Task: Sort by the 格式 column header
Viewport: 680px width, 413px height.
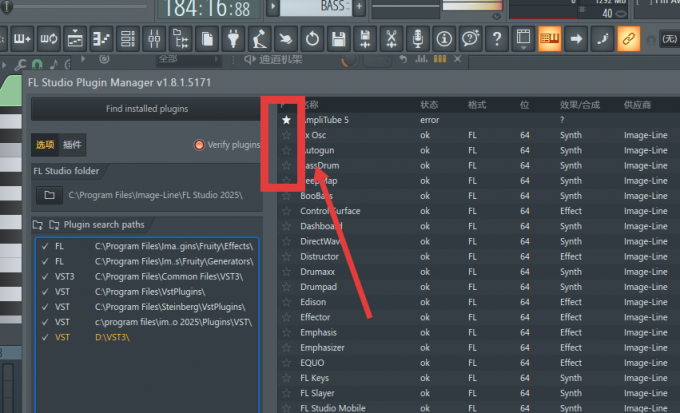Action: point(477,105)
